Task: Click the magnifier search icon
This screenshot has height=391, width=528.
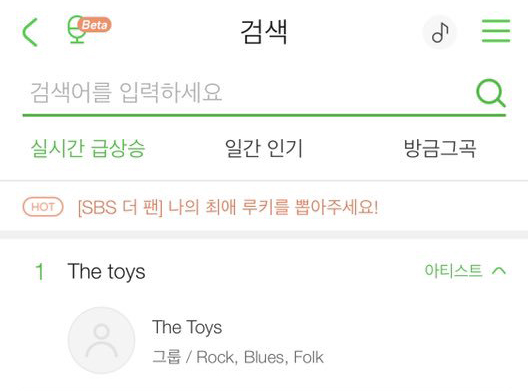Action: tap(491, 93)
